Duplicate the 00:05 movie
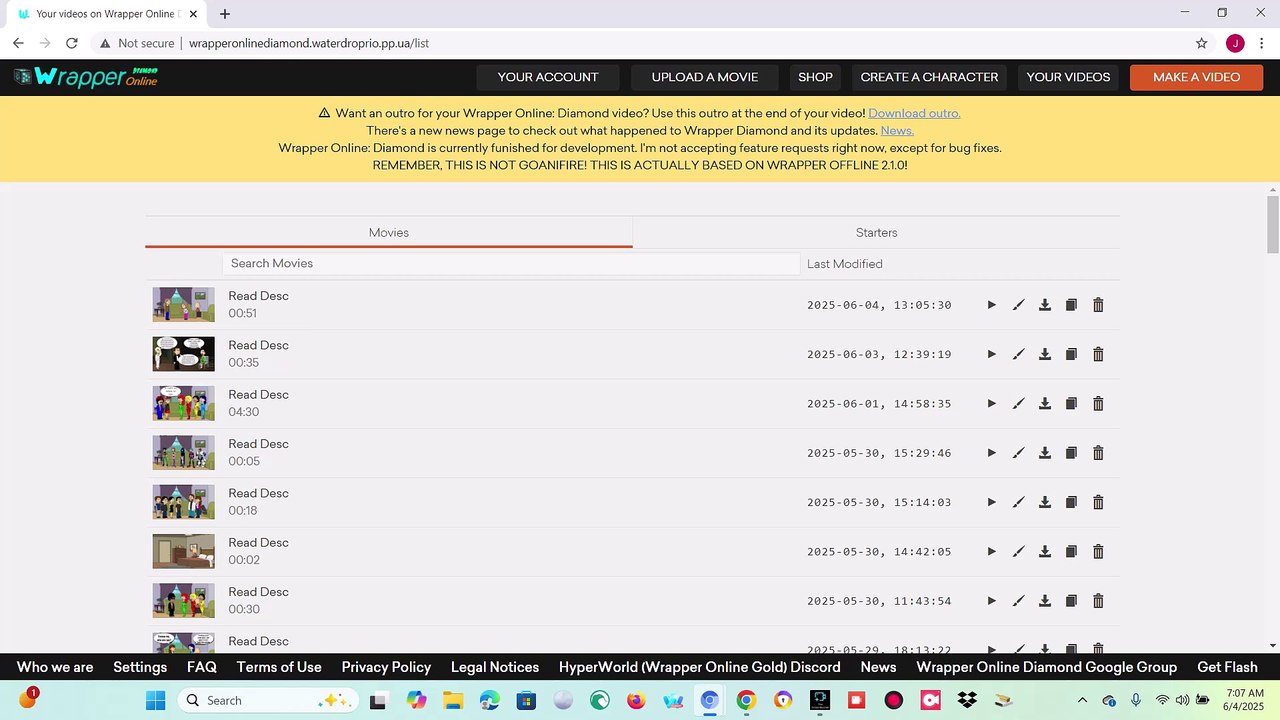1280x720 pixels. point(1071,453)
